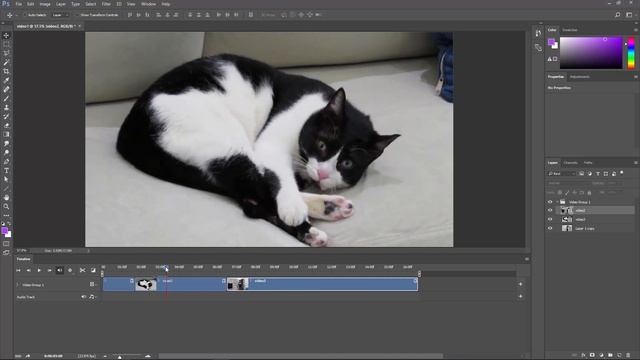Viewport: 640px width, 360px height.
Task: Select the Eraser tool
Action: 6,125
